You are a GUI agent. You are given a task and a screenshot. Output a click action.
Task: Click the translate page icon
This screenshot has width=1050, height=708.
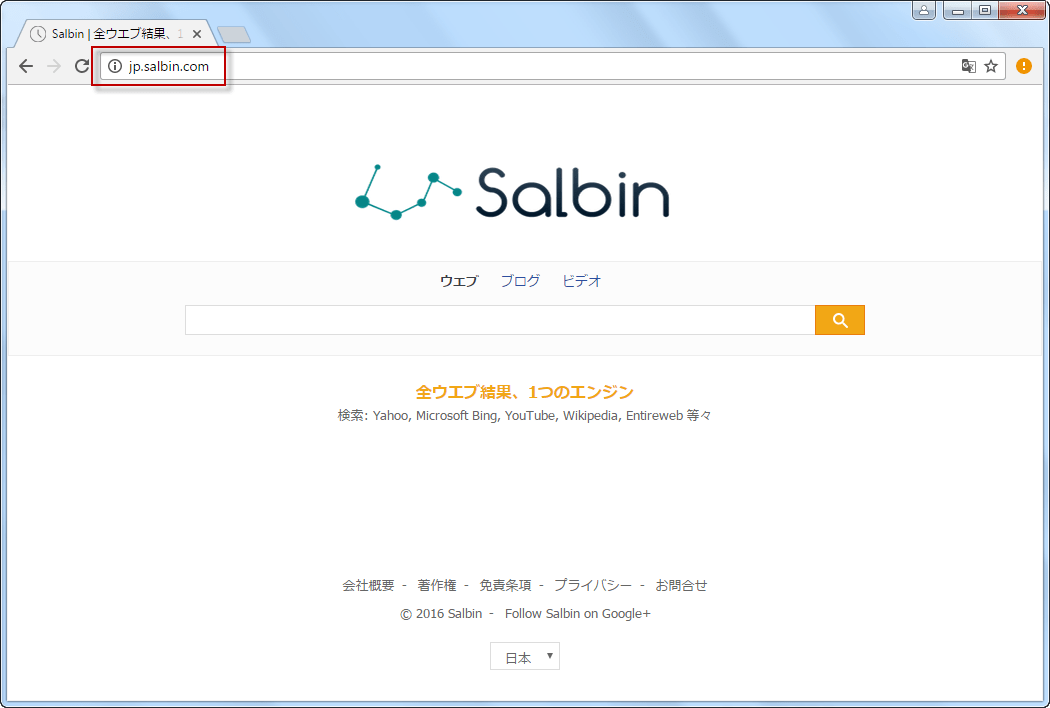click(x=968, y=66)
